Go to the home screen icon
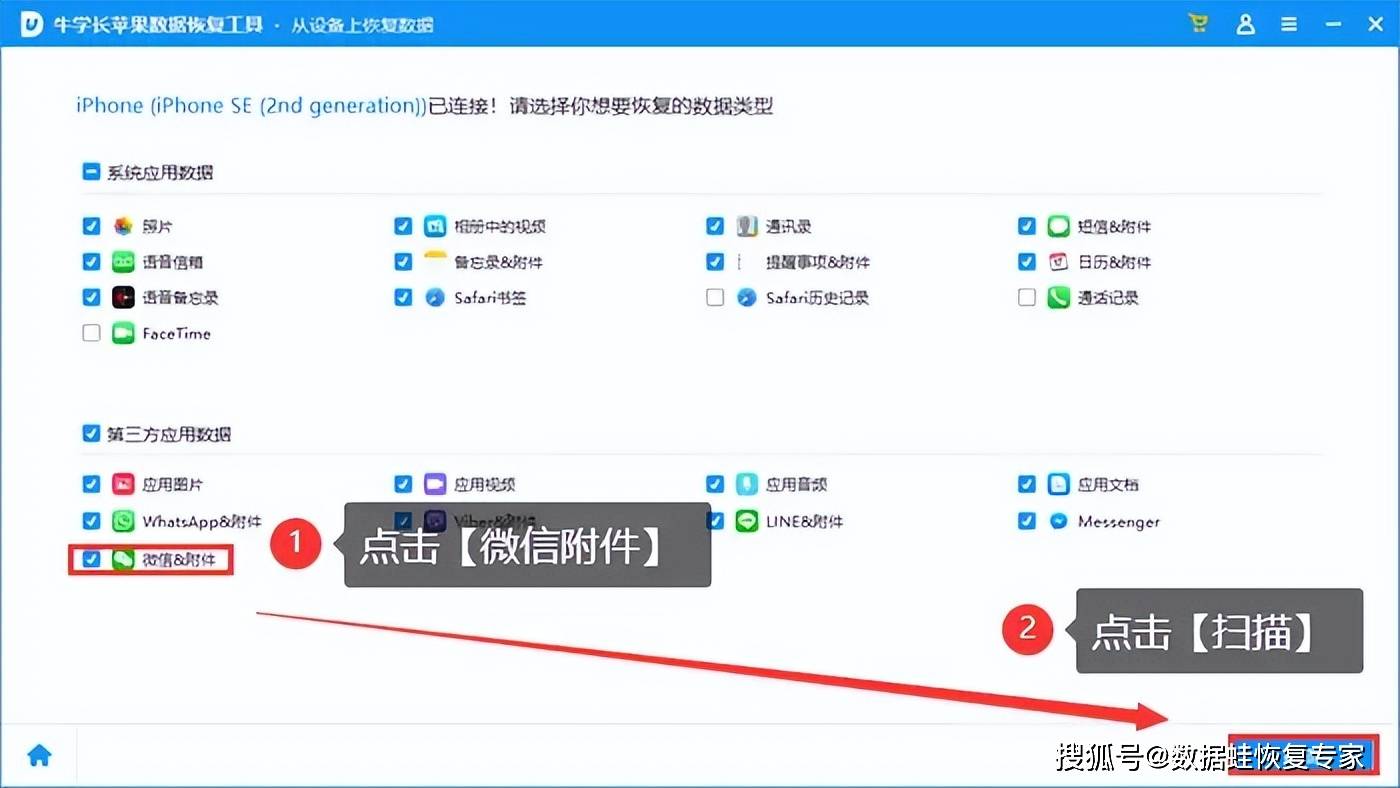Screen dimensions: 1400x788 pos(39,756)
